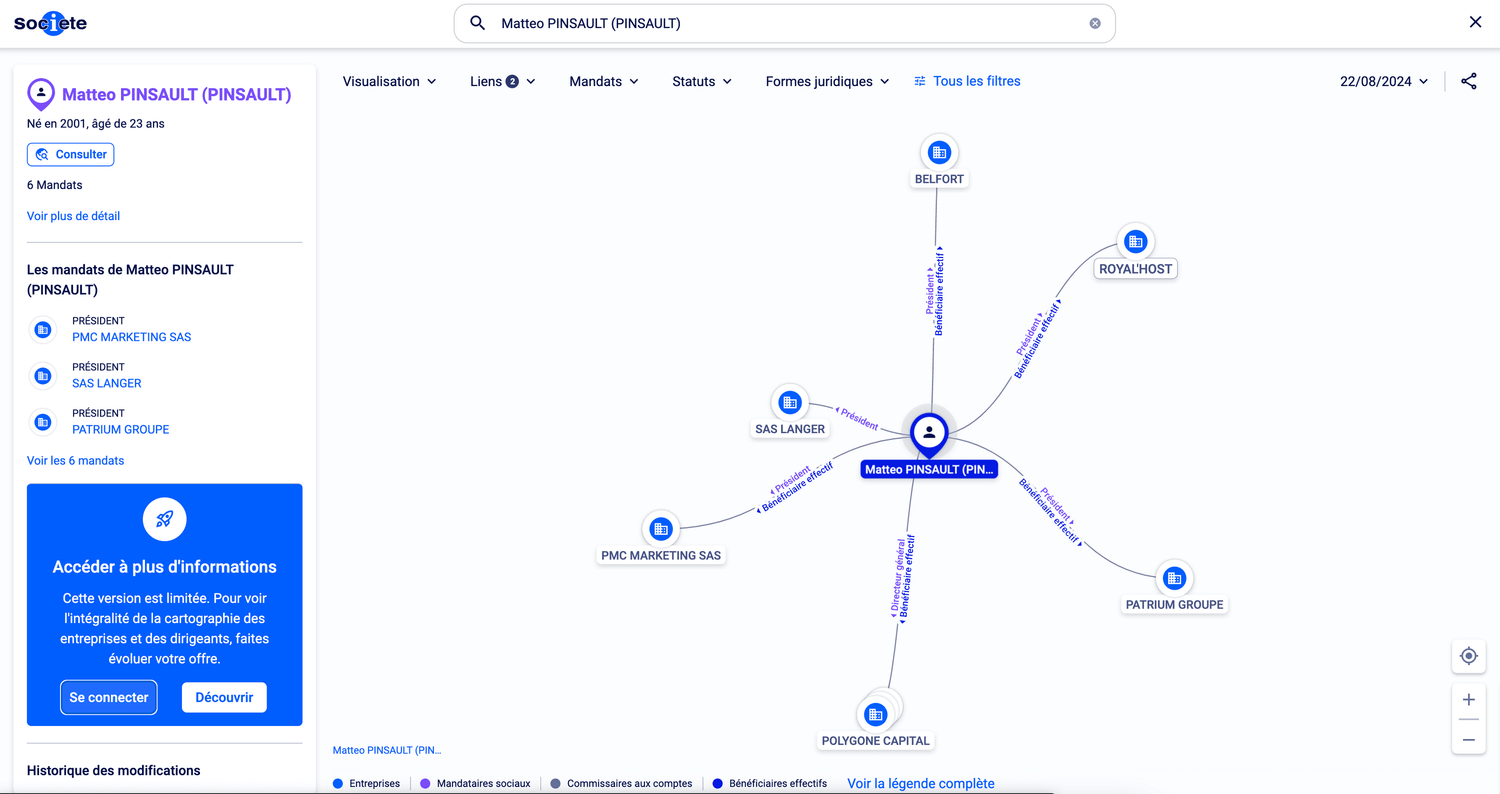The image size is (1500, 794).
Task: Click the Découvrir button
Action: pyautogui.click(x=224, y=697)
